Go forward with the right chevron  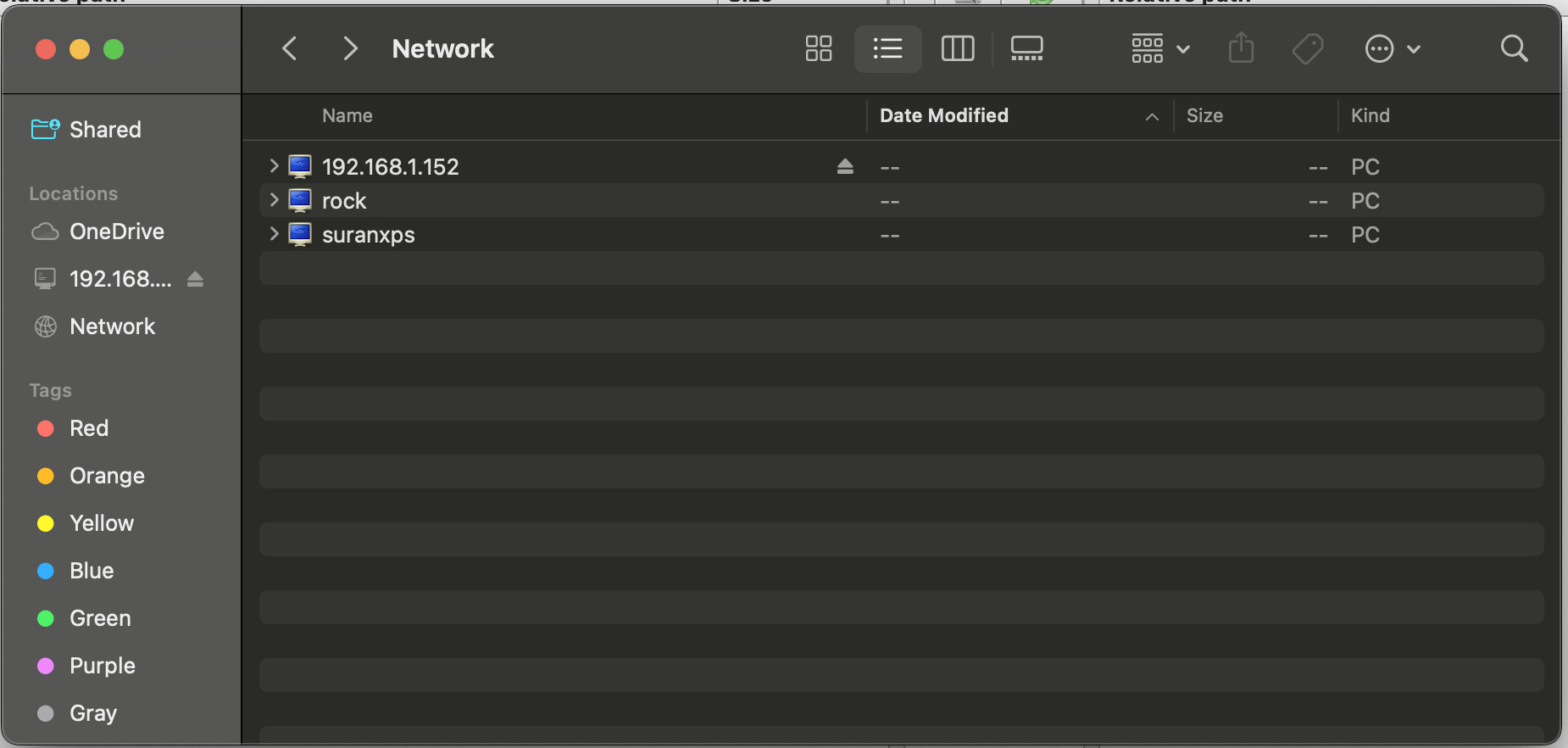349,48
